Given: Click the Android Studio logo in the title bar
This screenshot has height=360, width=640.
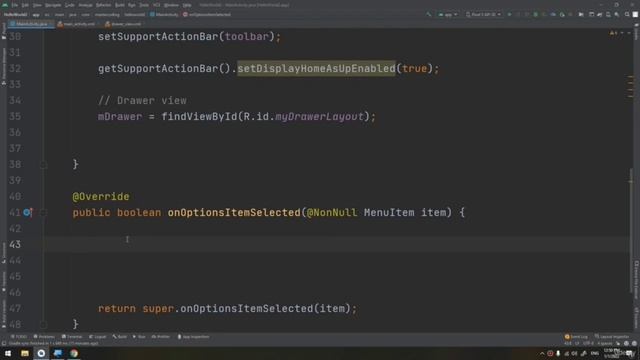Looking at the screenshot, I should (5, 5).
